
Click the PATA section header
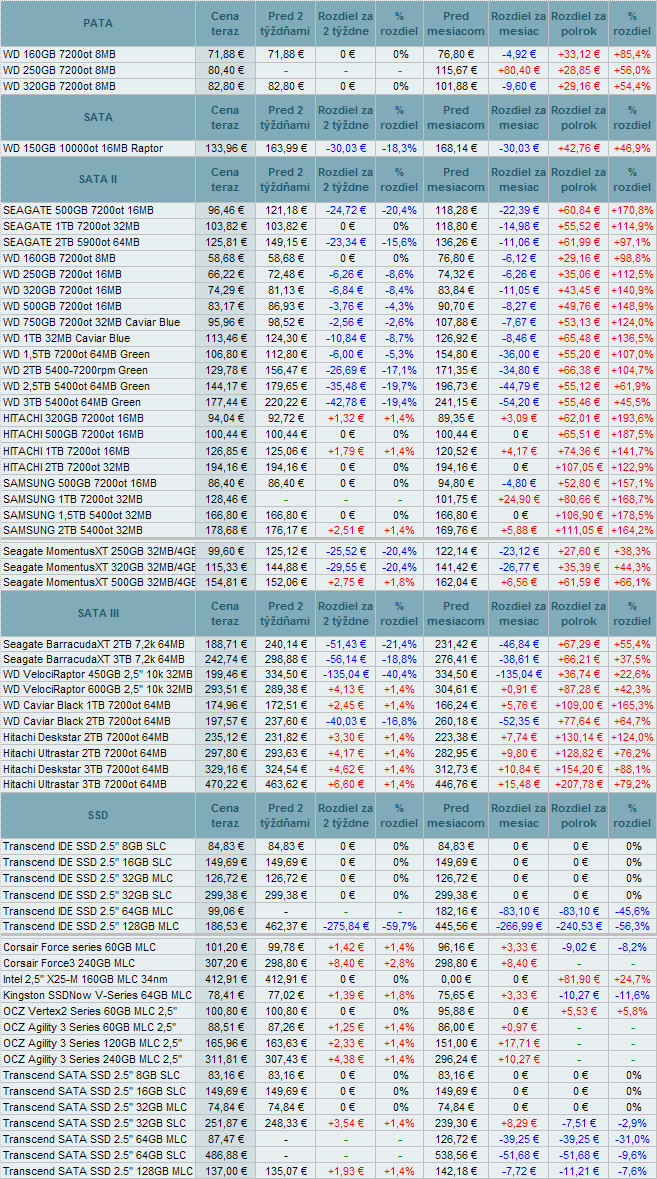(x=98, y=23)
